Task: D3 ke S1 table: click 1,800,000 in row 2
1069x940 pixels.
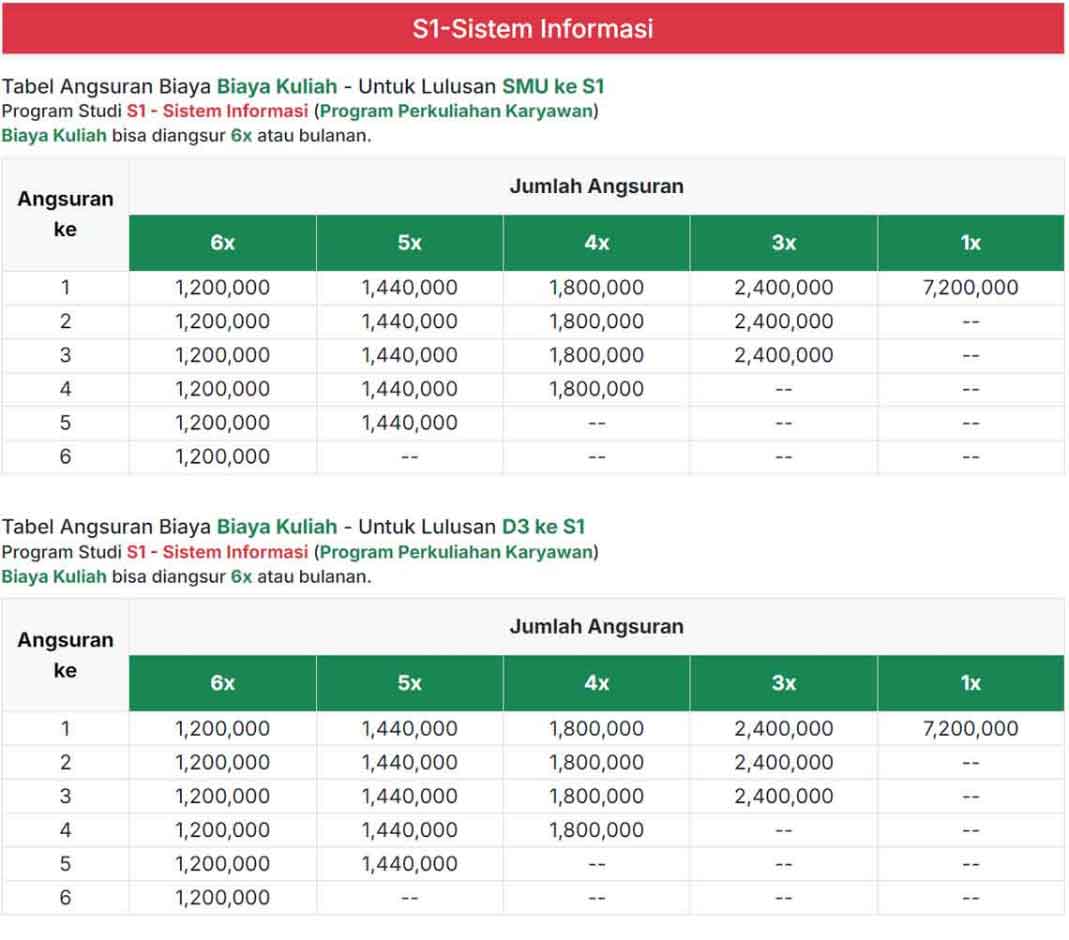Action: 597,762
